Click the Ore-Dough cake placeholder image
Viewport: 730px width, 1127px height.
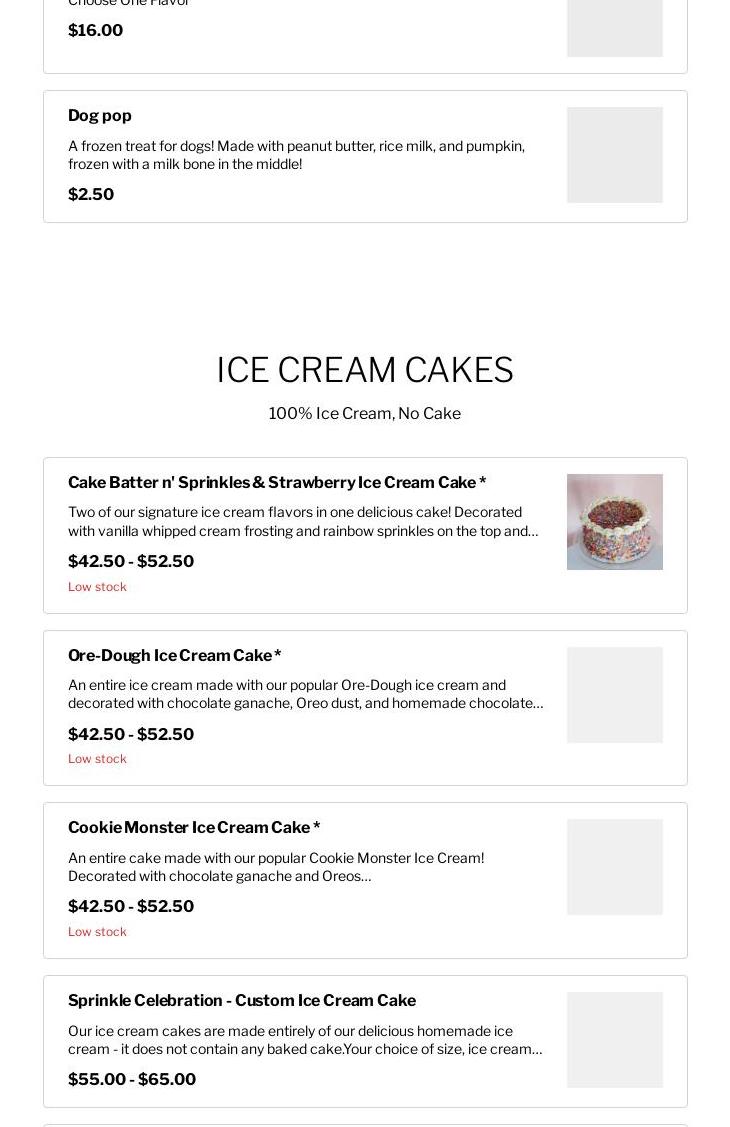coord(614,694)
